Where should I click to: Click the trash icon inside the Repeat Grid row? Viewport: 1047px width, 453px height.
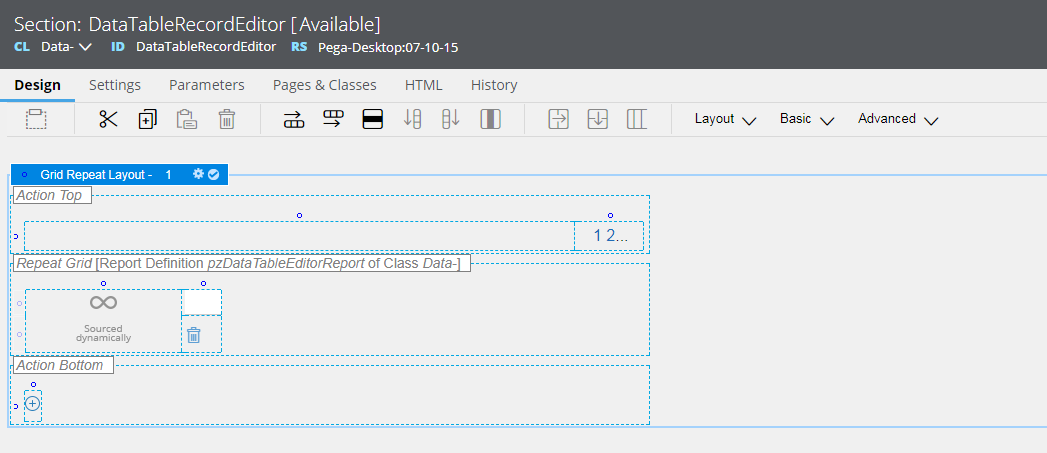click(194, 335)
